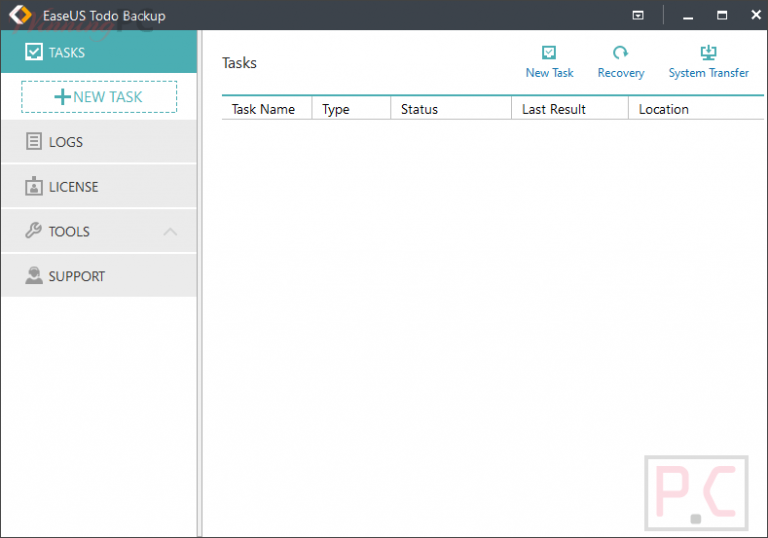Open the Tasks section in sidebar
The image size is (768, 538).
(98, 52)
